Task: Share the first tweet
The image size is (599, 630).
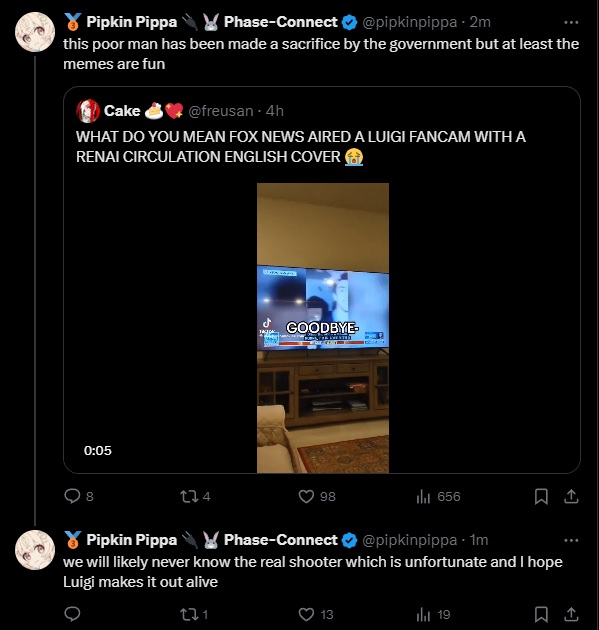Action: pyautogui.click(x=571, y=497)
